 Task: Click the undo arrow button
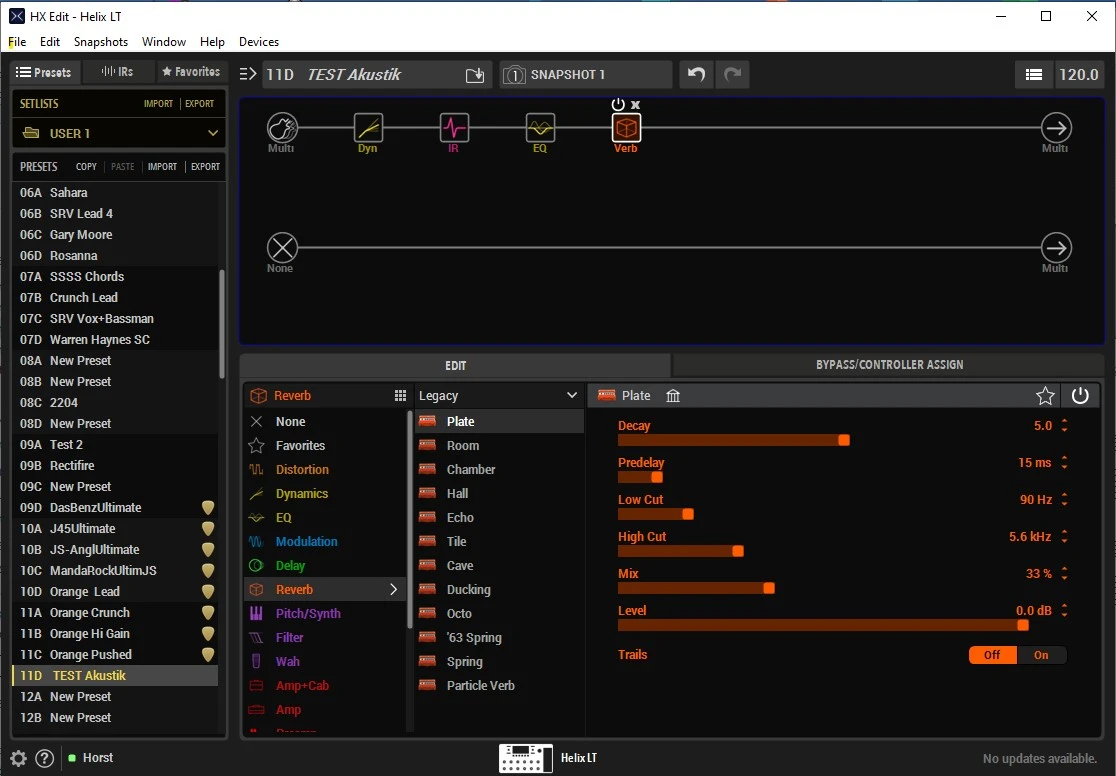[x=696, y=75]
